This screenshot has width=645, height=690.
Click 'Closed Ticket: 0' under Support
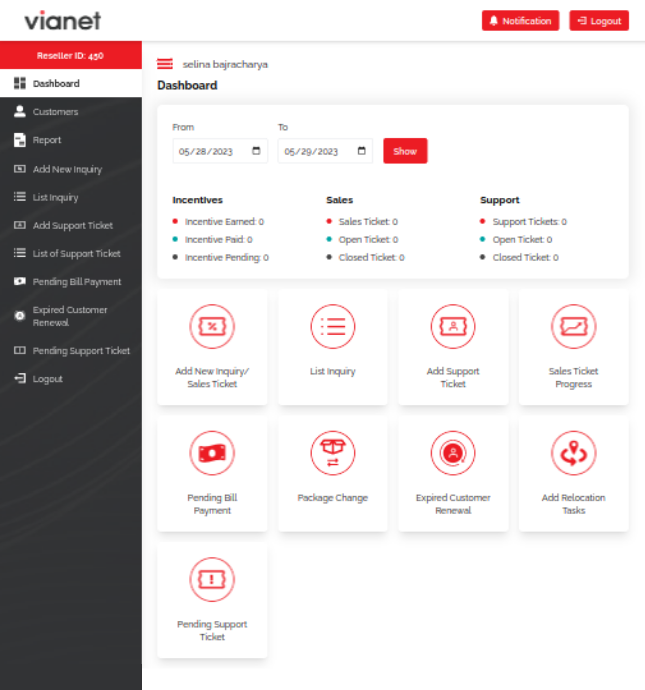(x=525, y=257)
